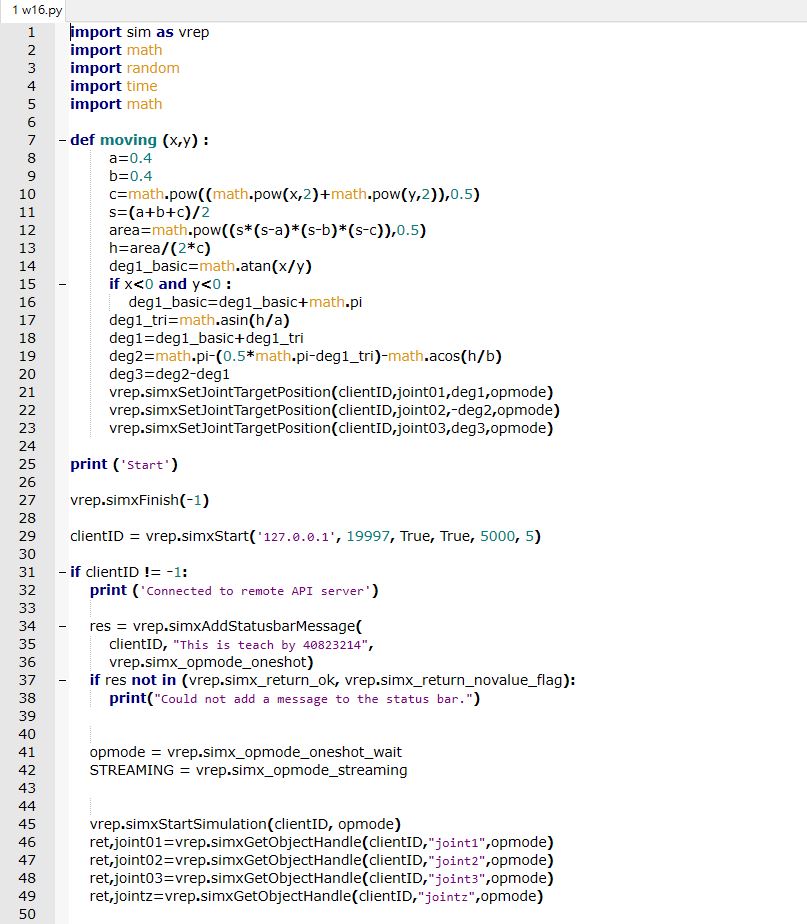Click line number 1 in the margin
The image size is (807, 924).
pos(31,32)
